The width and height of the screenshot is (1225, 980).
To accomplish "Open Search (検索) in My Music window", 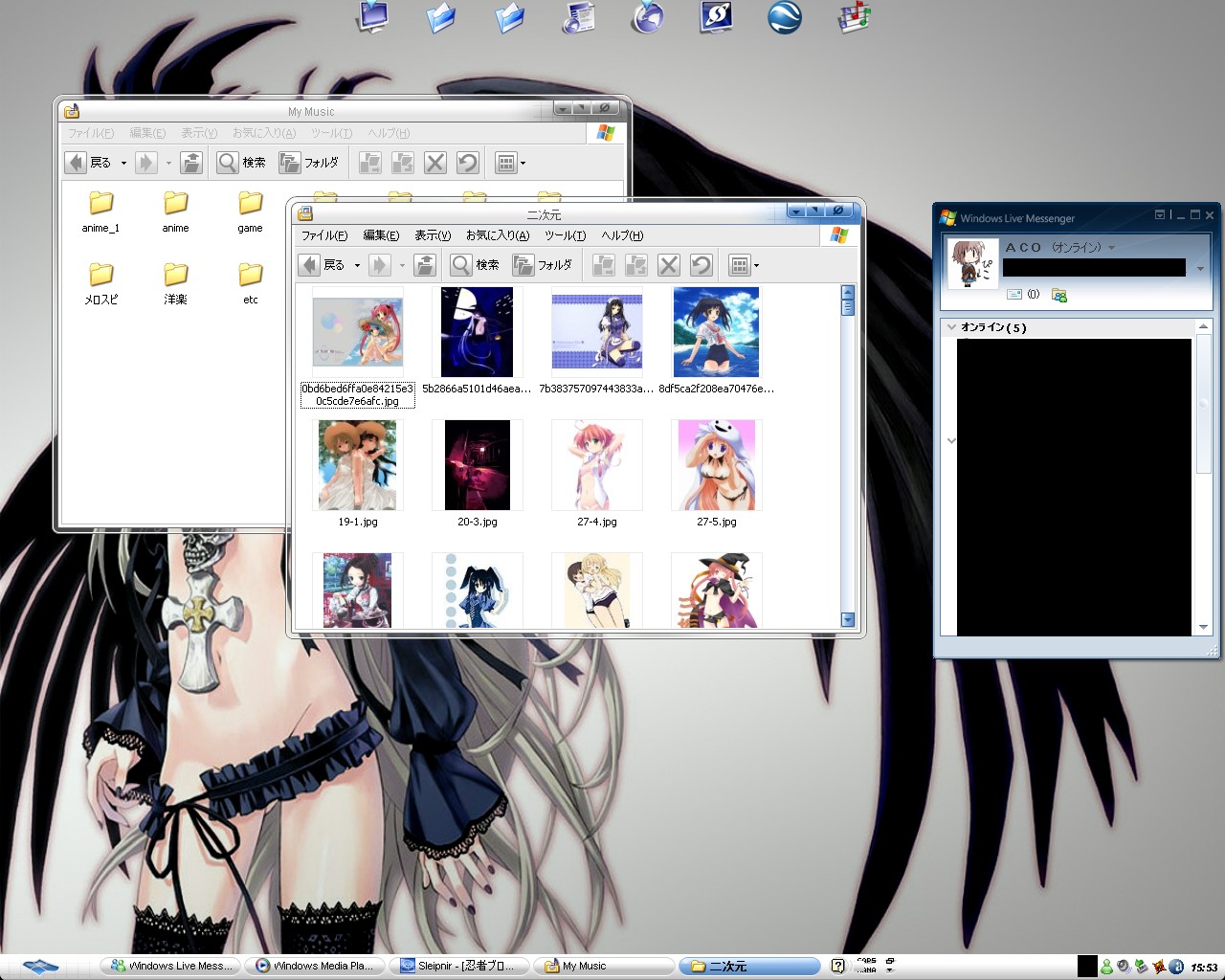I will tap(241, 163).
